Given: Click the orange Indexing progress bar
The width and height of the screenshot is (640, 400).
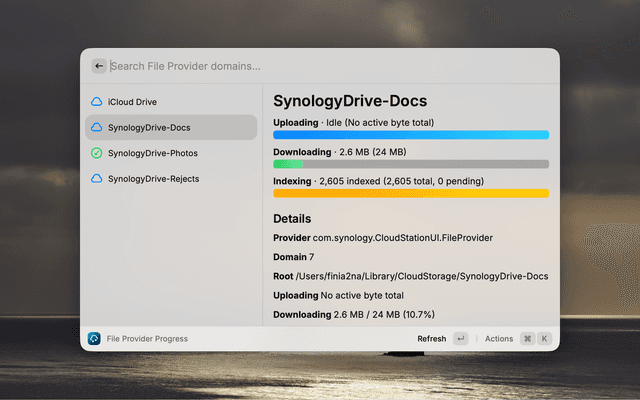Looking at the screenshot, I should (x=411, y=193).
